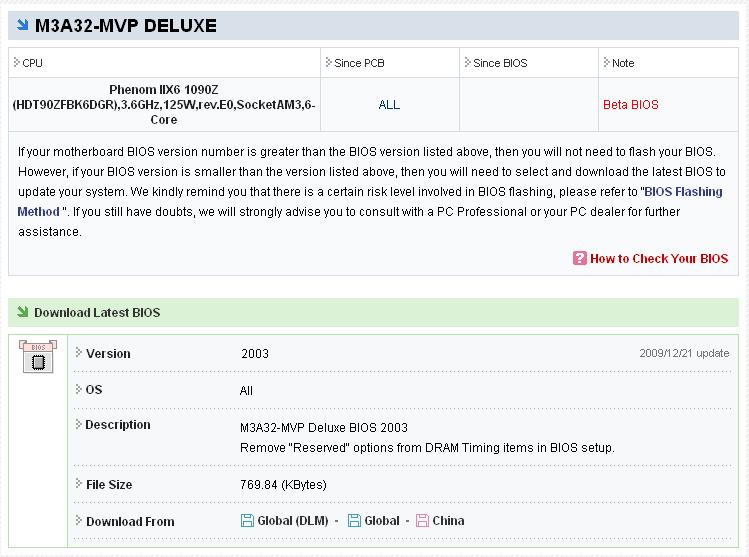Click the Phenom IIX6 1090Z CPU description
749x557 pixels.
164,105
